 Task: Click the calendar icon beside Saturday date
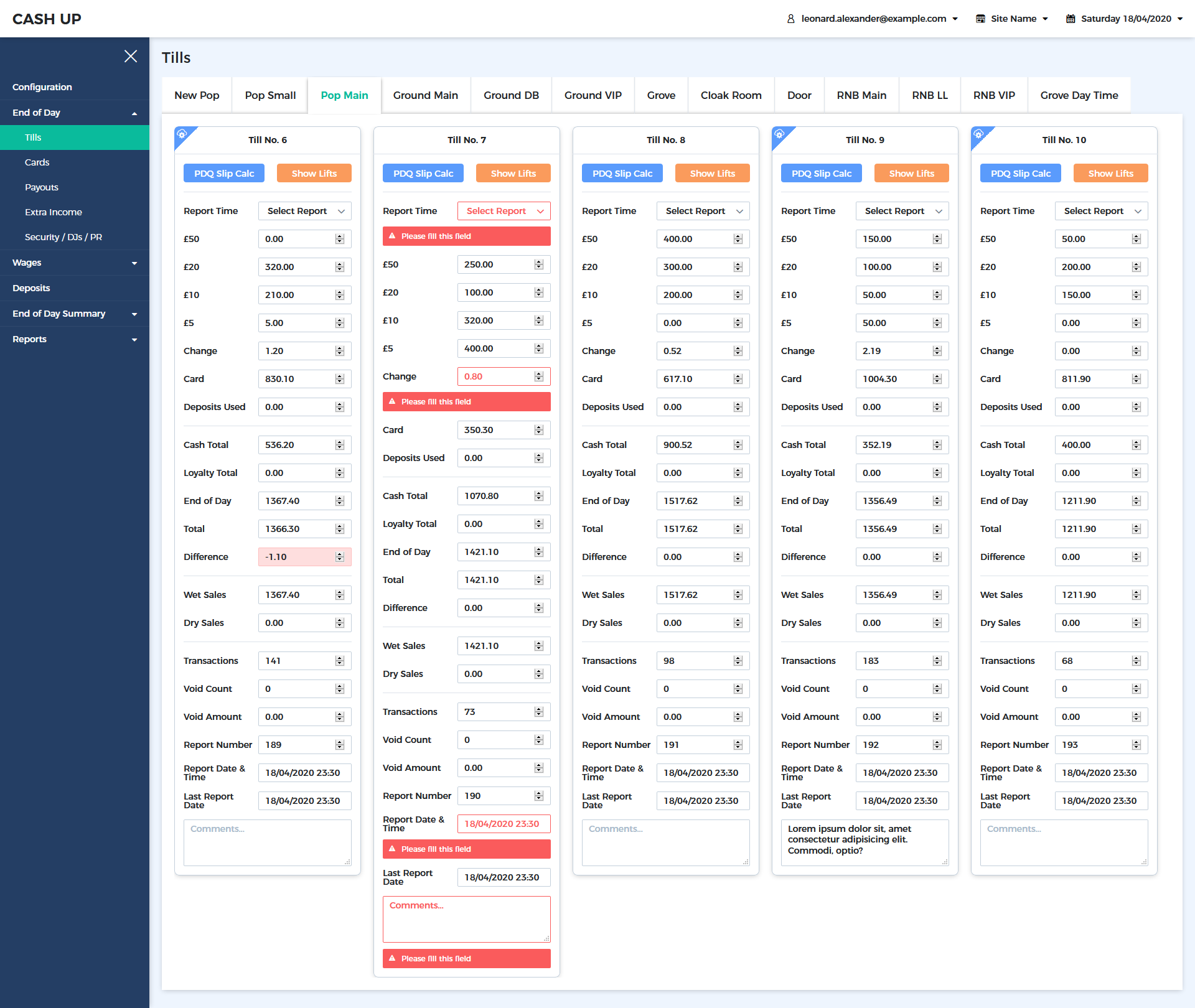click(1071, 19)
